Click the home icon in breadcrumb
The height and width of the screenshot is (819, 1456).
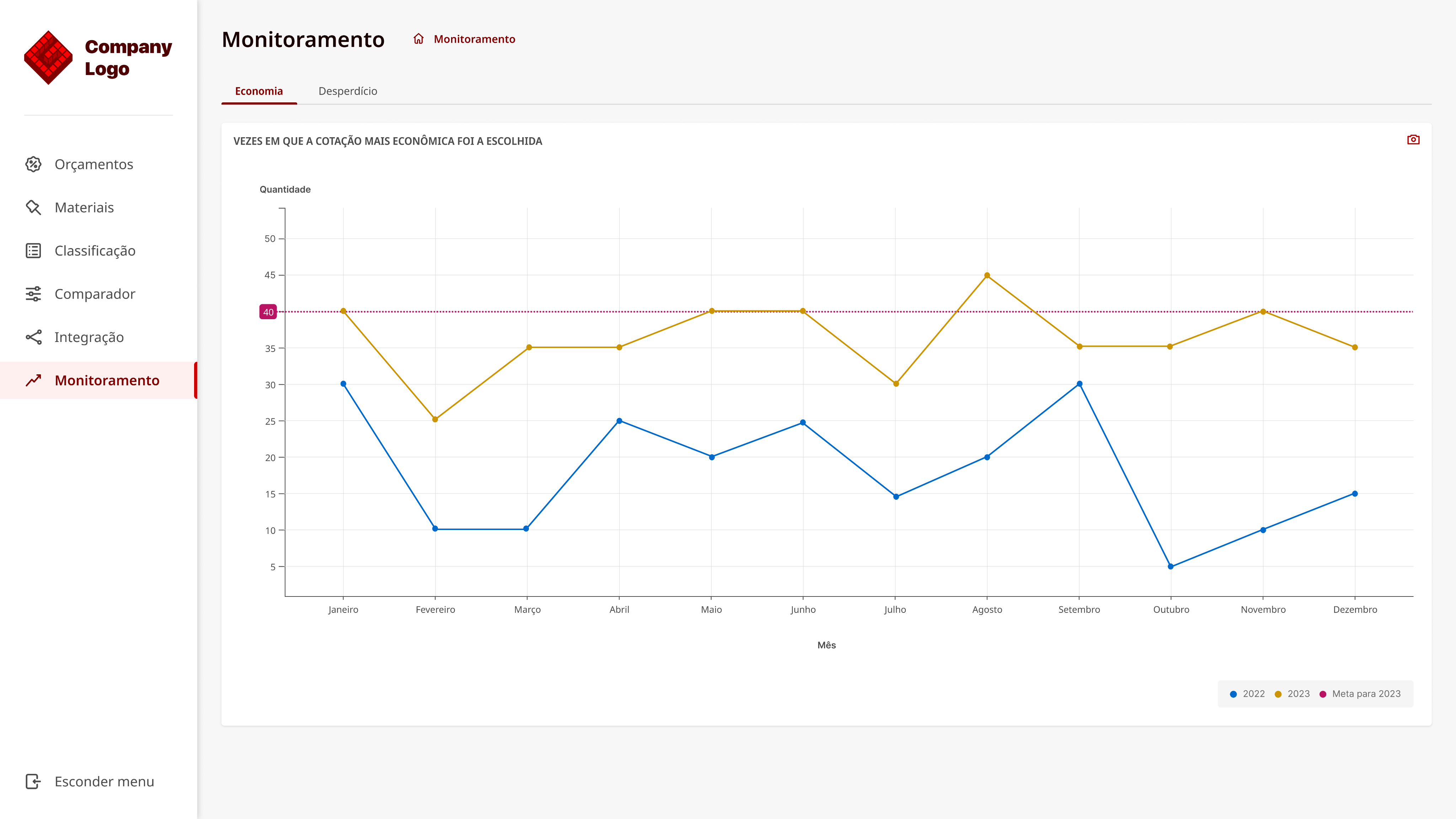[x=418, y=39]
